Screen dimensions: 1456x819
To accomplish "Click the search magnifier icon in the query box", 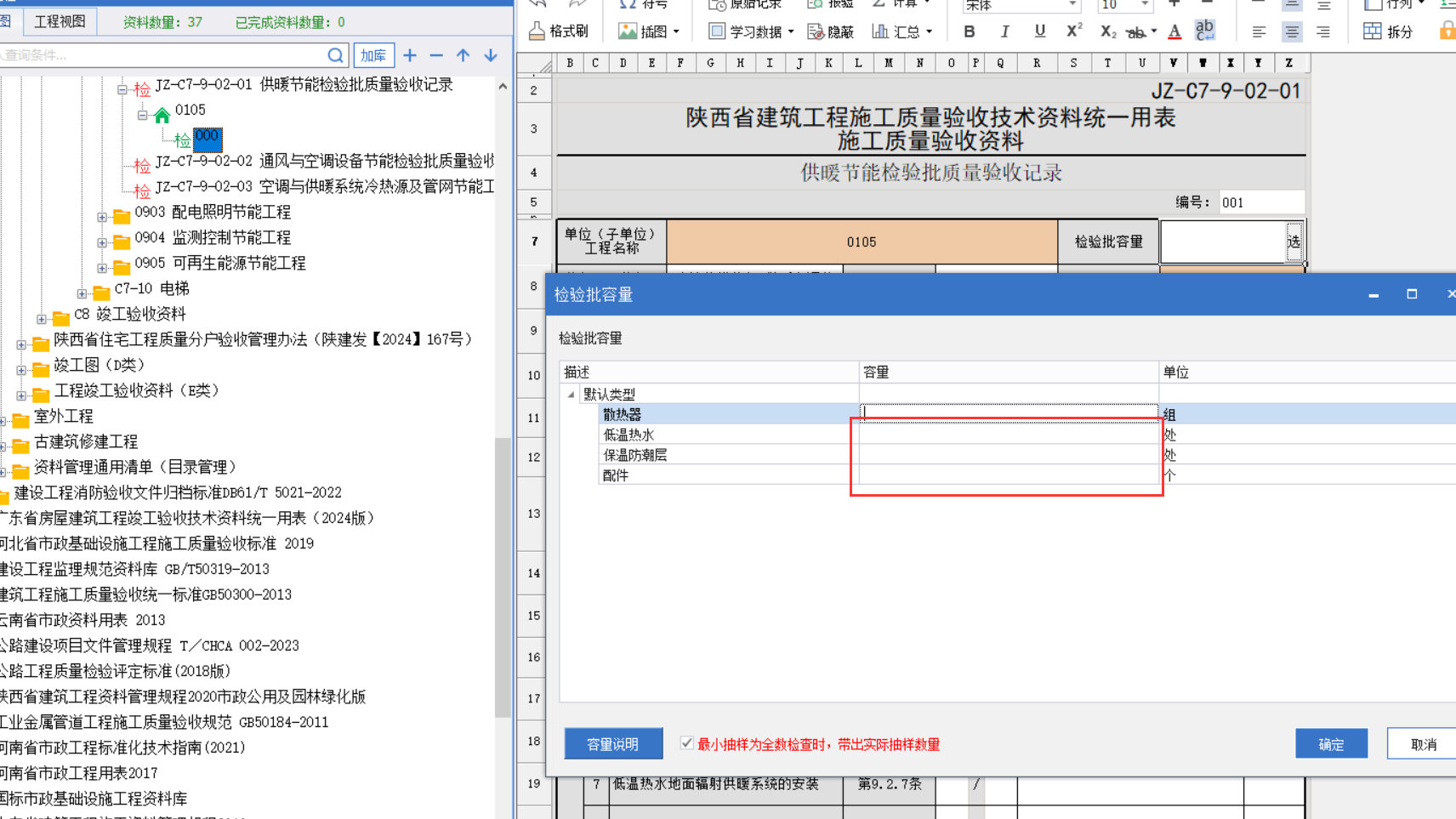I will (x=335, y=55).
